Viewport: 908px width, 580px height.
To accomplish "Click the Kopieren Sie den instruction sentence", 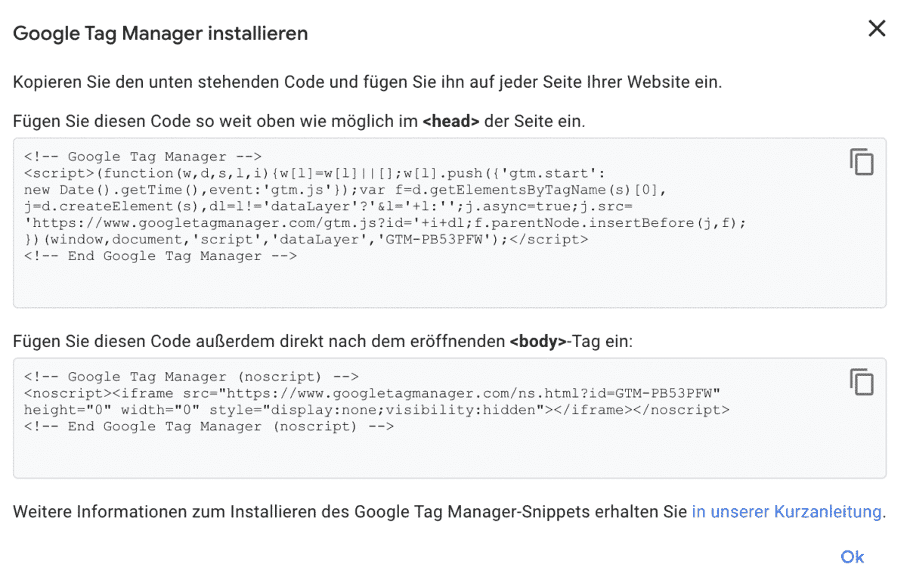I will coord(367,82).
